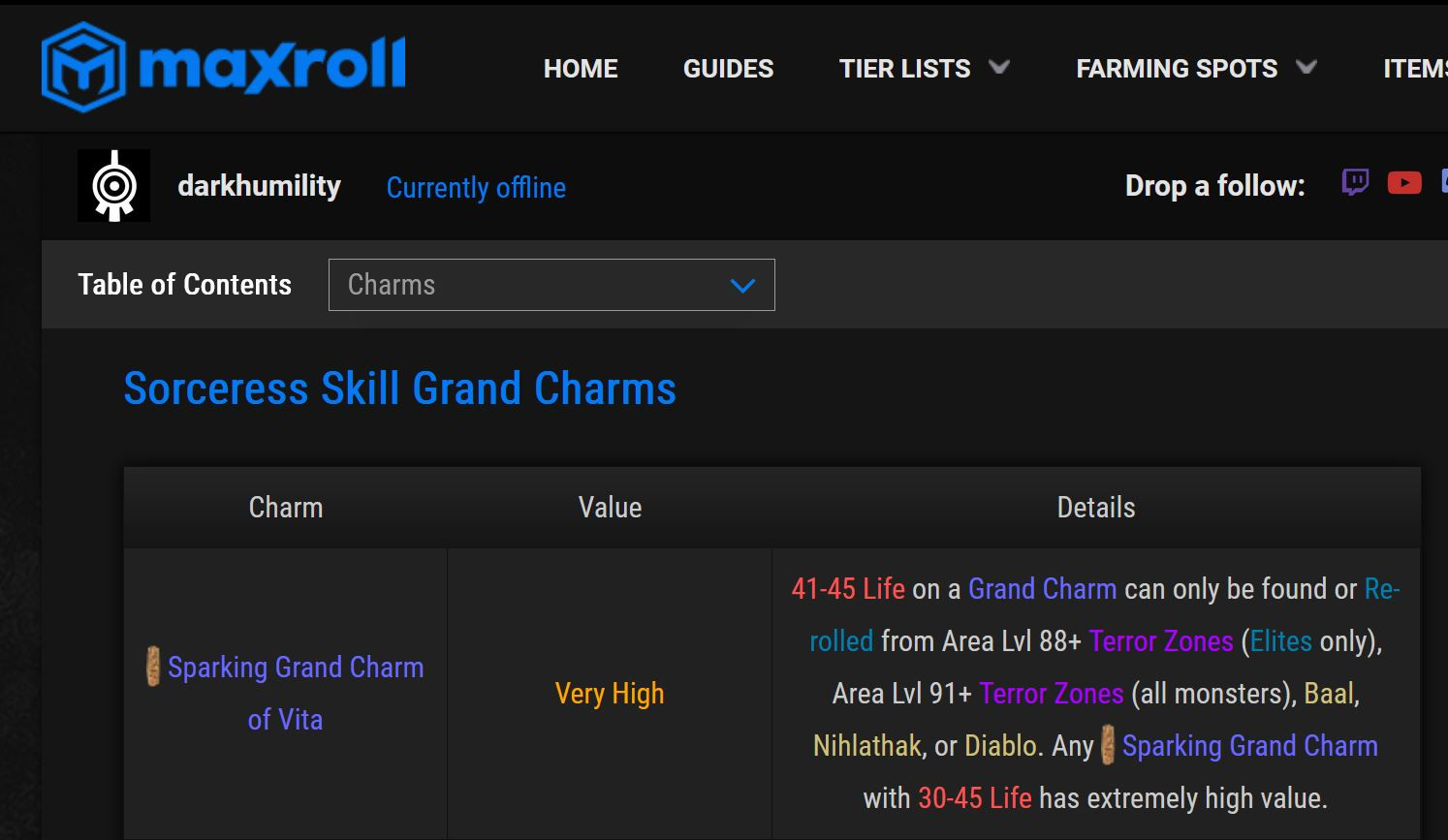This screenshot has width=1448, height=840.
Task: Click the Currently offline status link
Action: pos(476,187)
